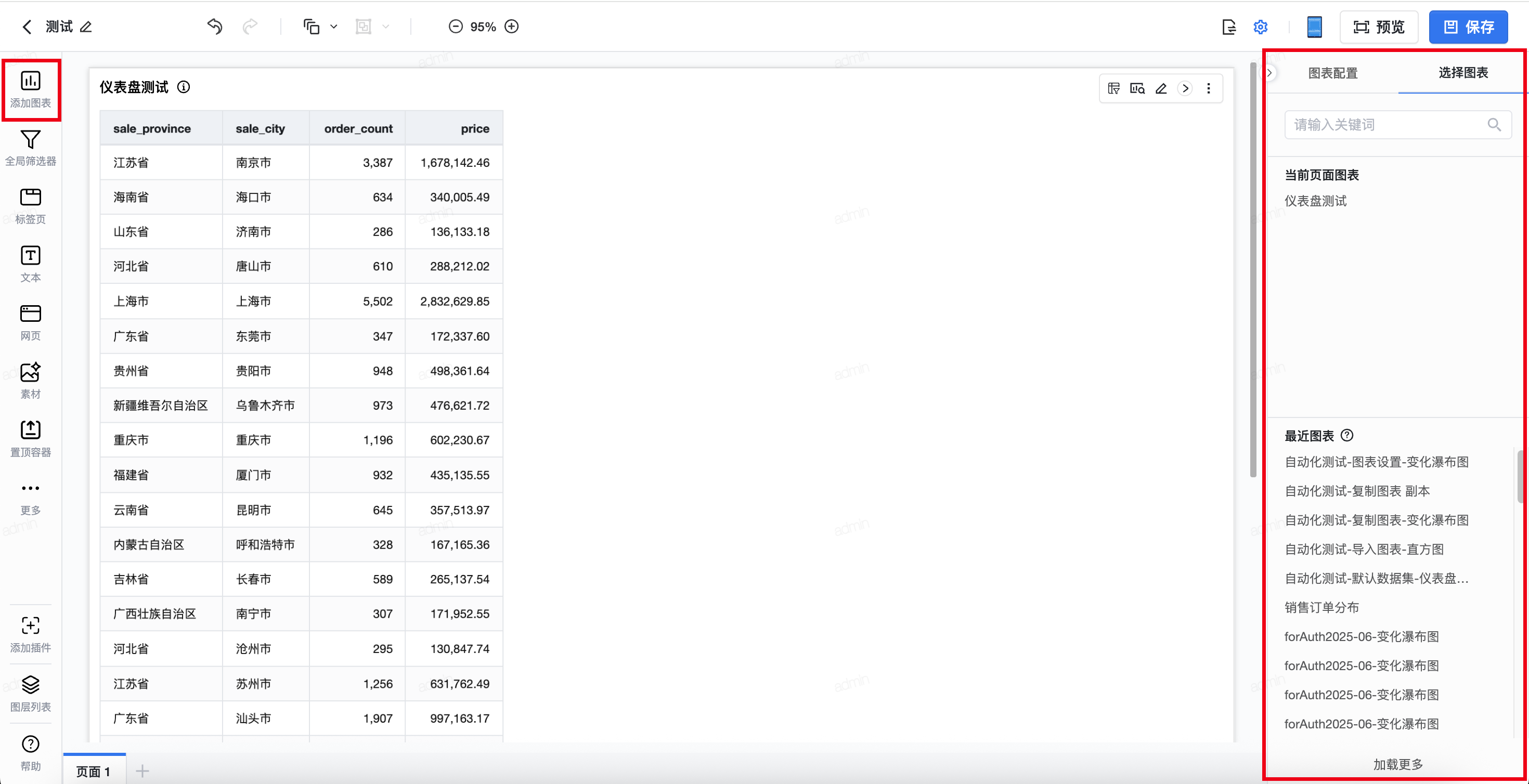The height and width of the screenshot is (784, 1529).
Task: Click the group/align icon in toolbar
Action: [x=363, y=27]
